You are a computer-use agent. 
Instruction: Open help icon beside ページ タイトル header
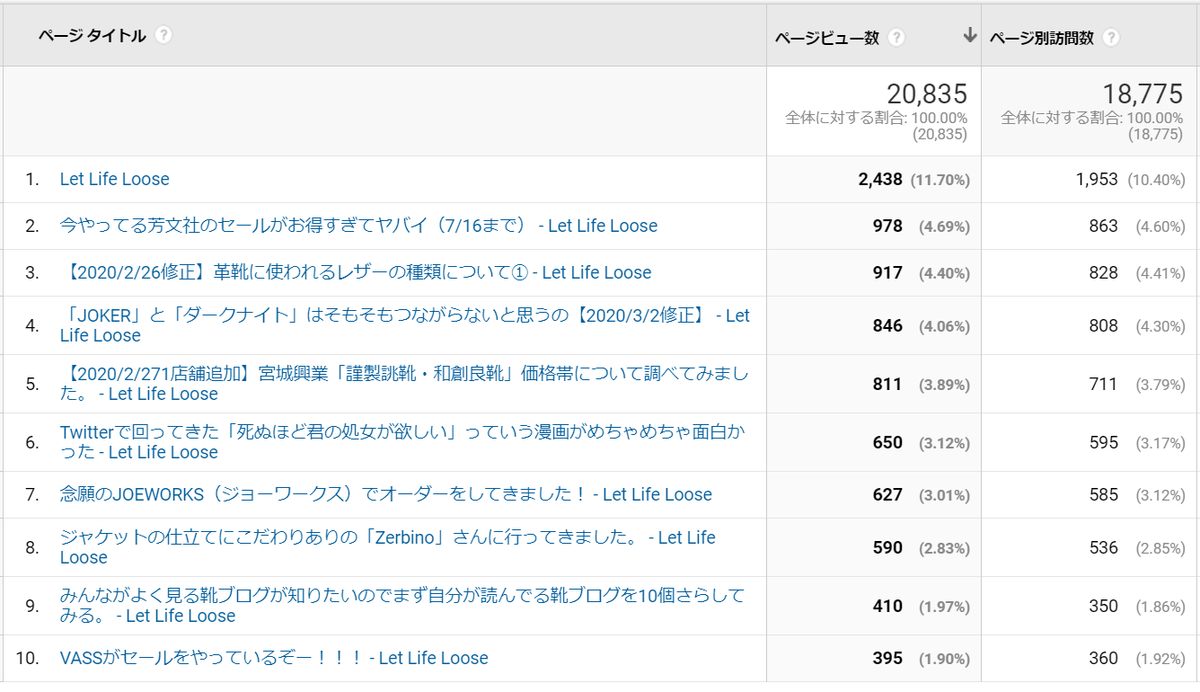(x=164, y=35)
